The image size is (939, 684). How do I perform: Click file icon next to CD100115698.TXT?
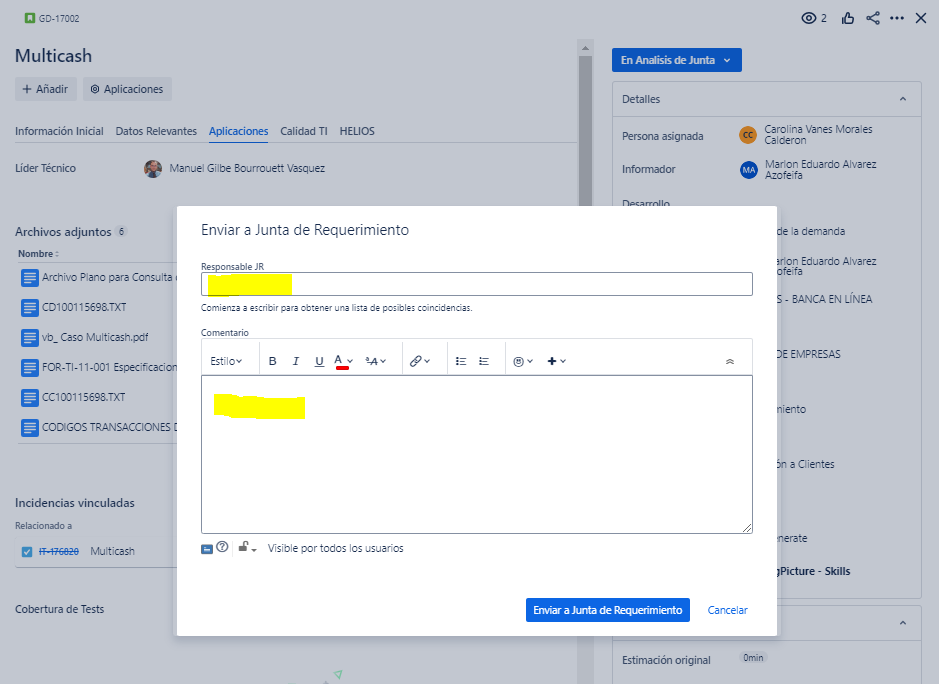(29, 308)
